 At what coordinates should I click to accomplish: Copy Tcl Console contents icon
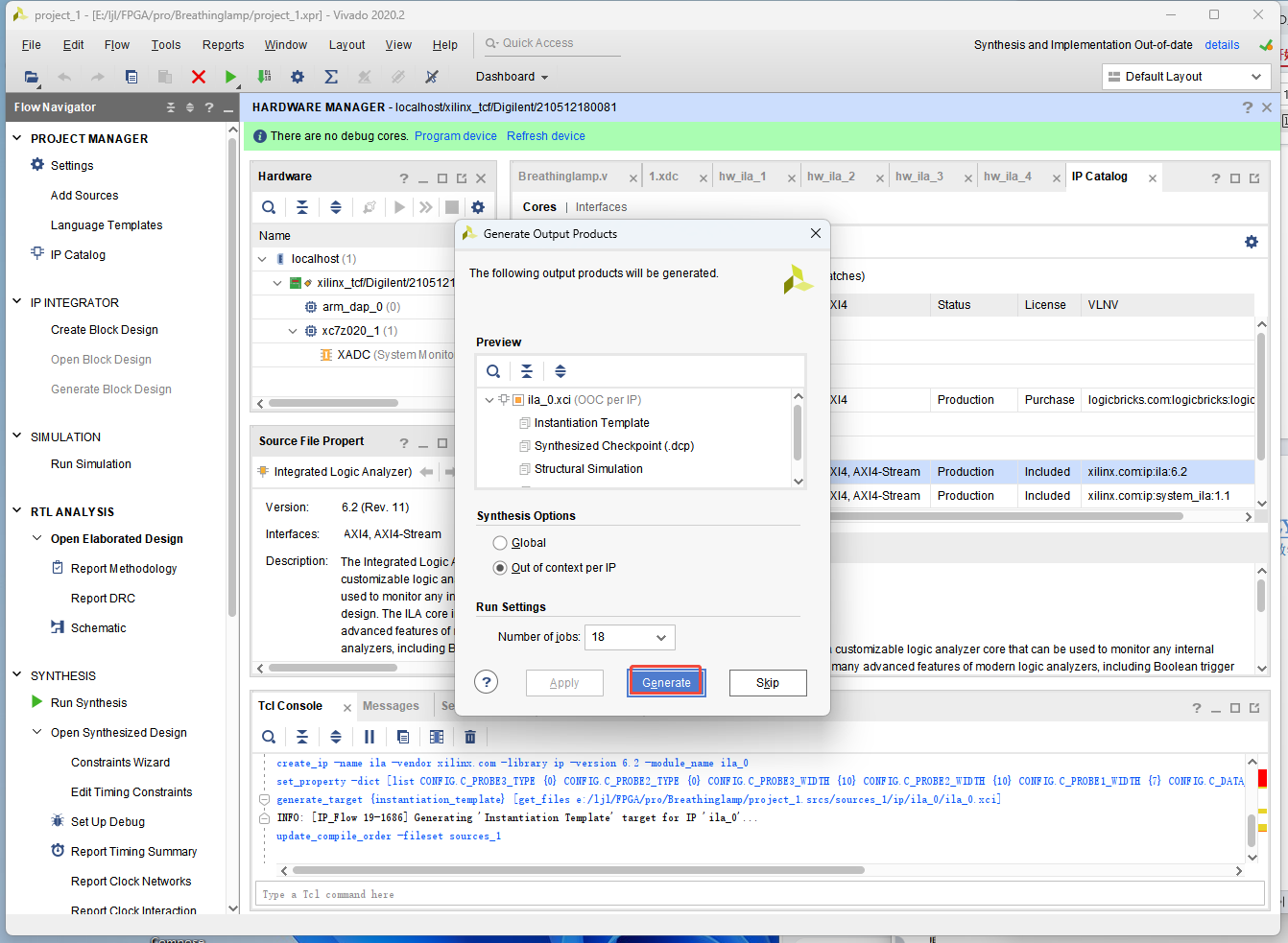coord(403,737)
